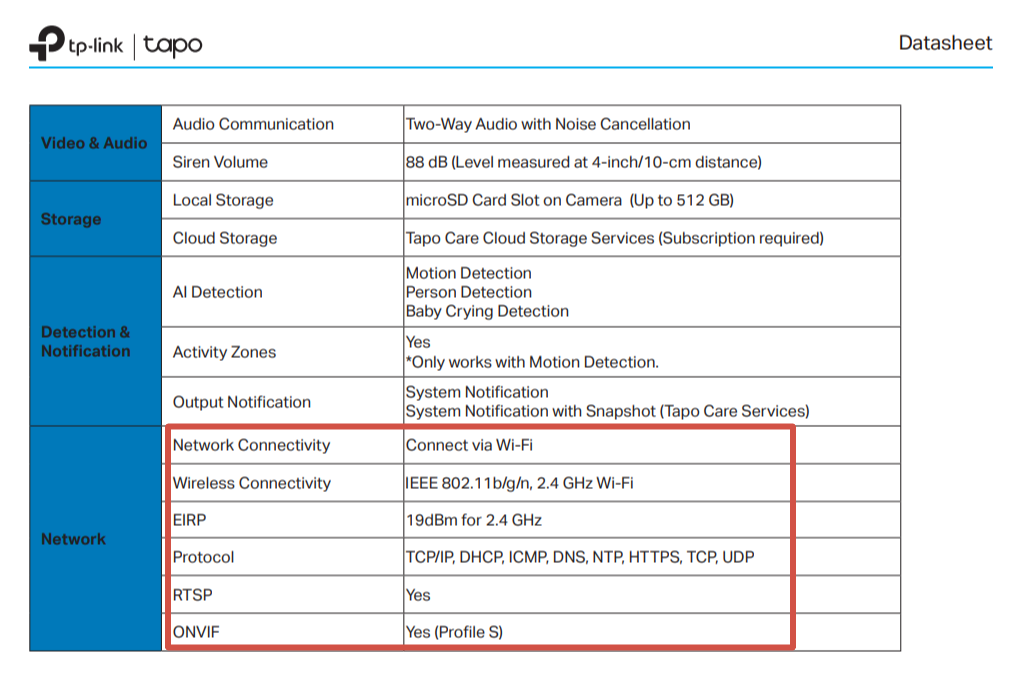Click the Yes (Profile S) value
The height and width of the screenshot is (681, 1011).
click(x=455, y=632)
